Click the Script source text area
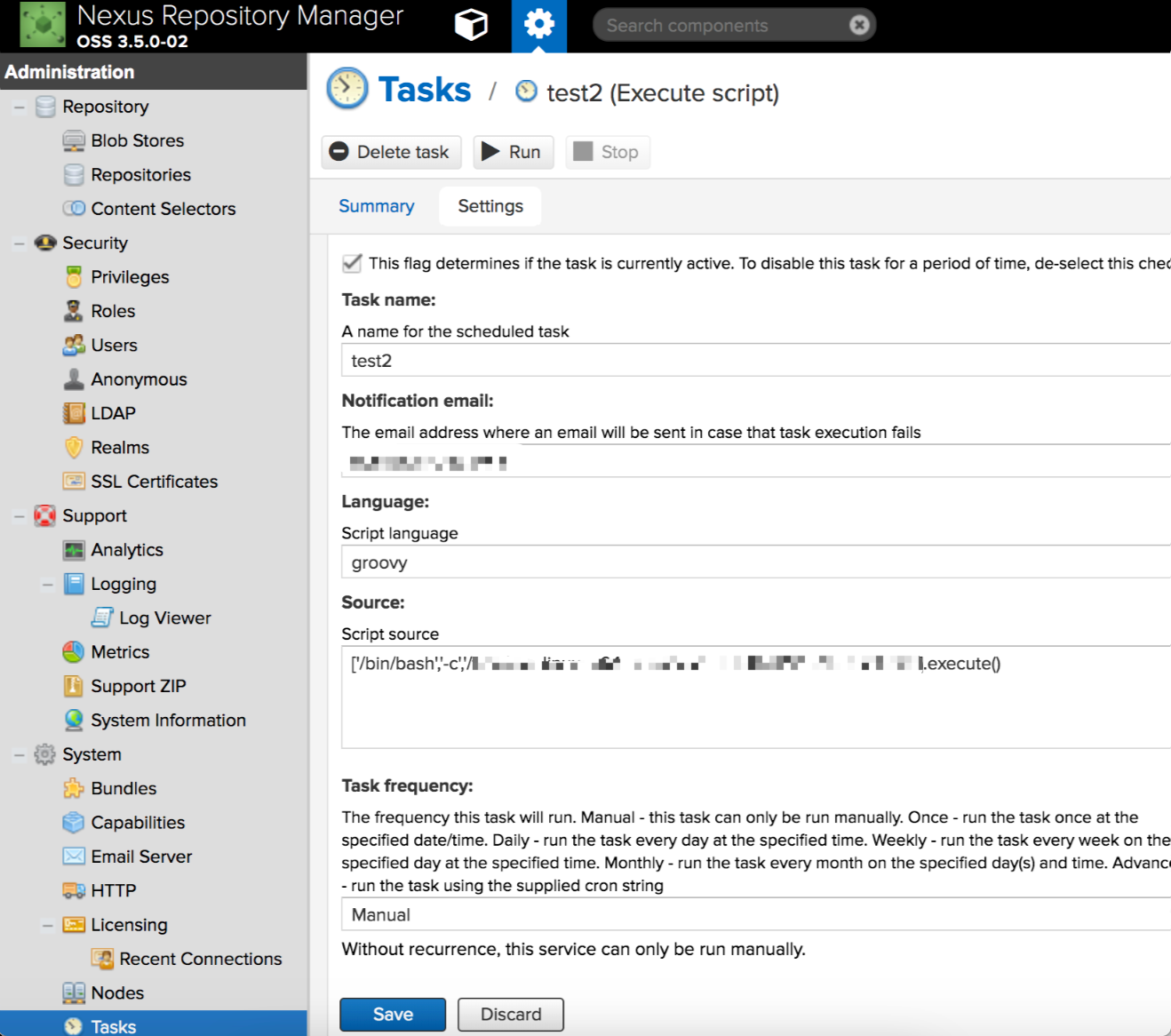The width and height of the screenshot is (1171, 1036). [x=756, y=697]
